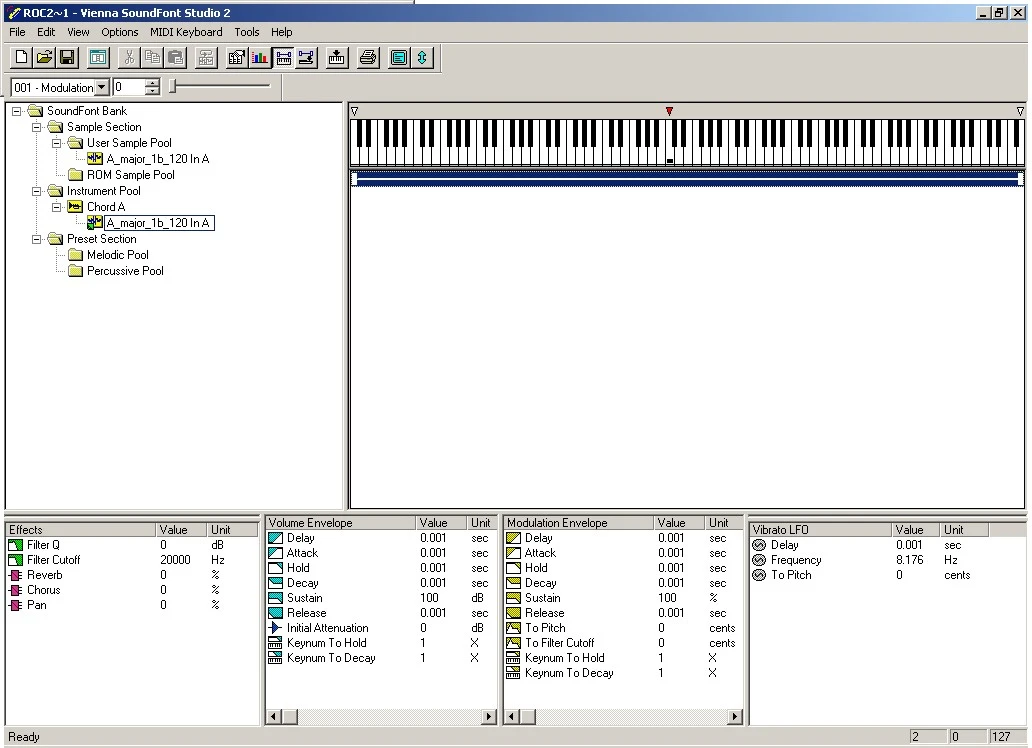
Task: Click the Modulation Envelope column header
Action: [579, 523]
